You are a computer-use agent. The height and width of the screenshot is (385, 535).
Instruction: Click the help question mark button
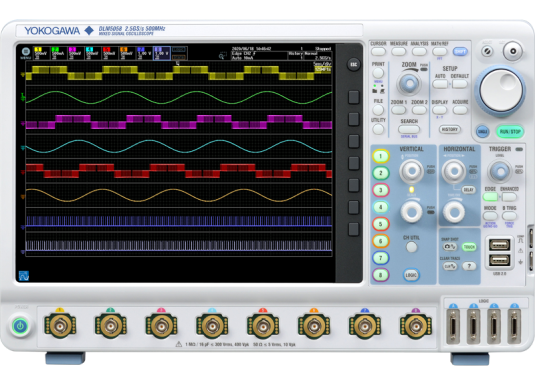click(469, 266)
